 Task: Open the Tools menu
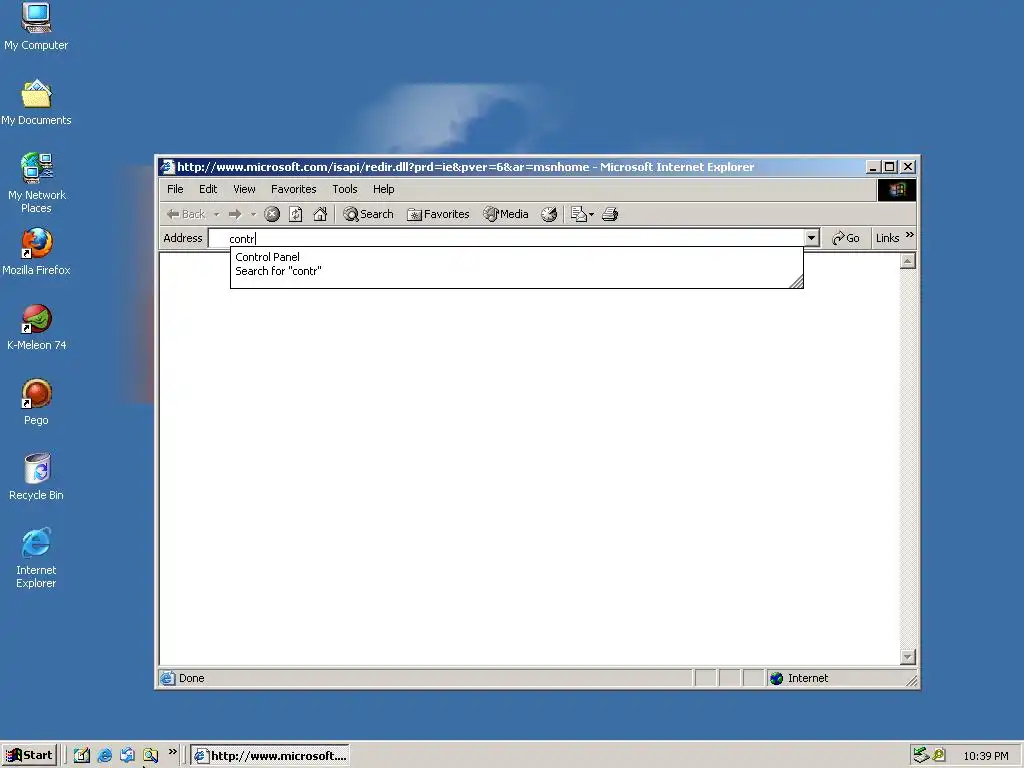tap(345, 189)
